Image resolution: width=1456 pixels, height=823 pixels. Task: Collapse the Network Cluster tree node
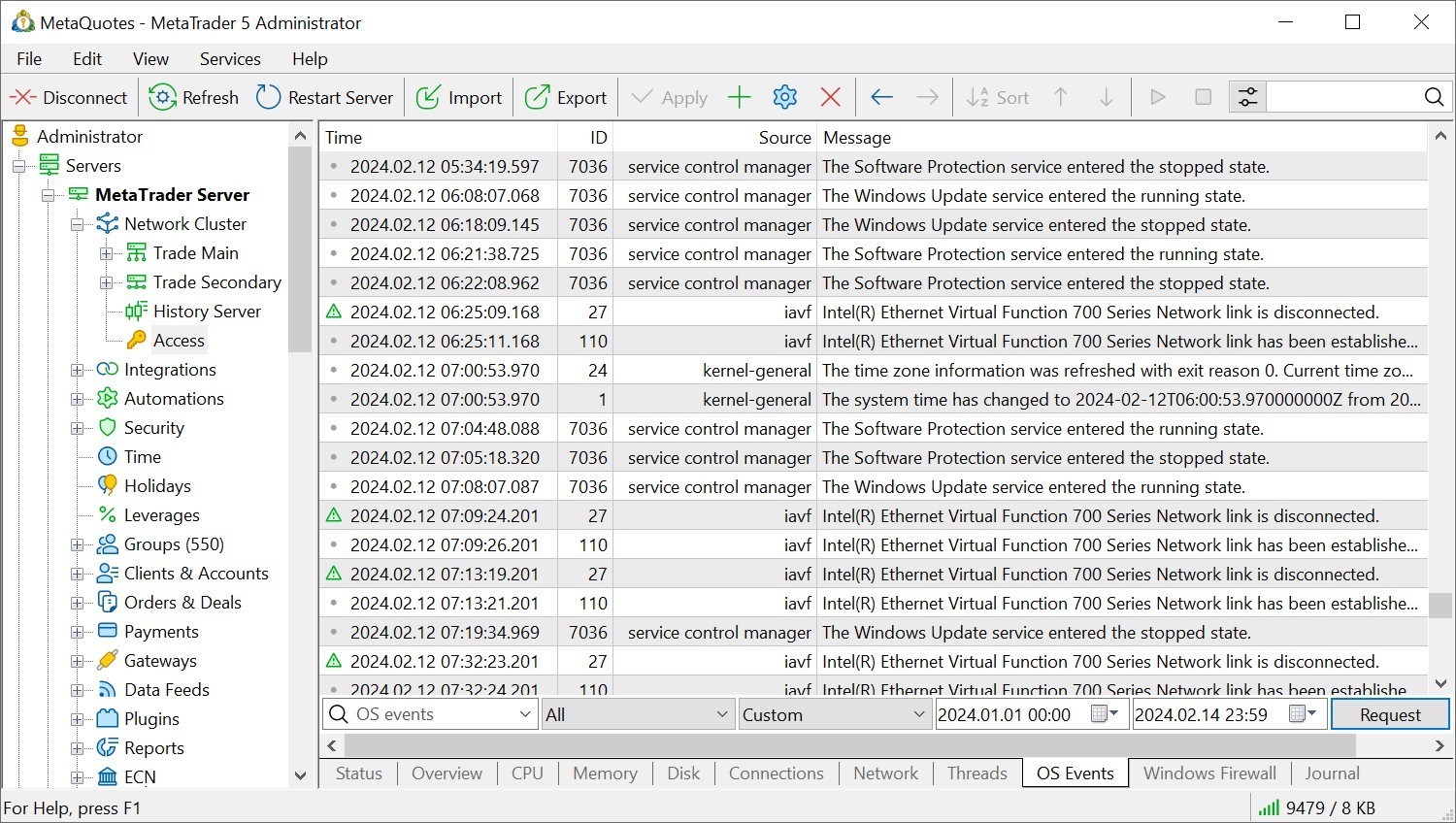(x=77, y=225)
